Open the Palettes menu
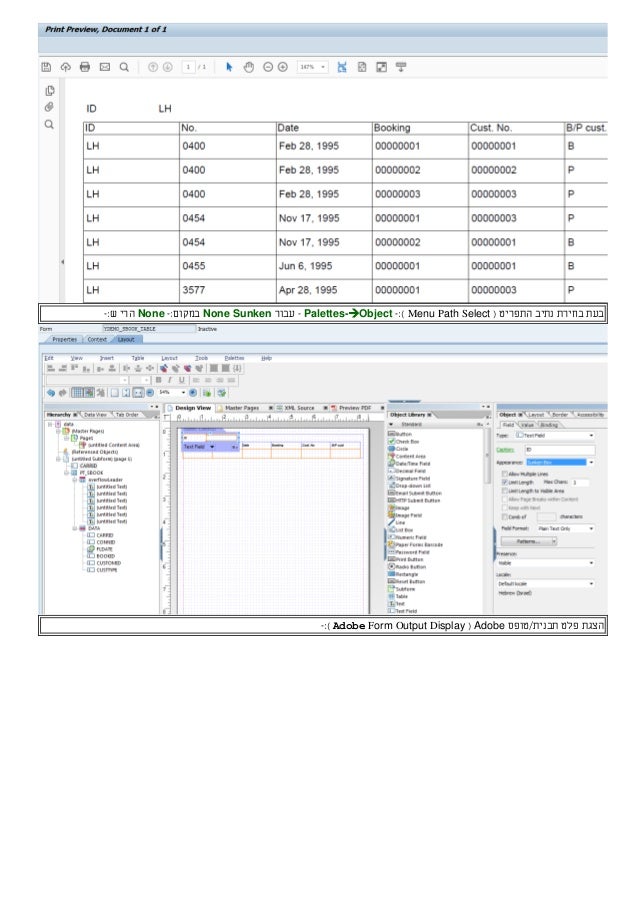This screenshot has width=638, height=903. [x=233, y=356]
